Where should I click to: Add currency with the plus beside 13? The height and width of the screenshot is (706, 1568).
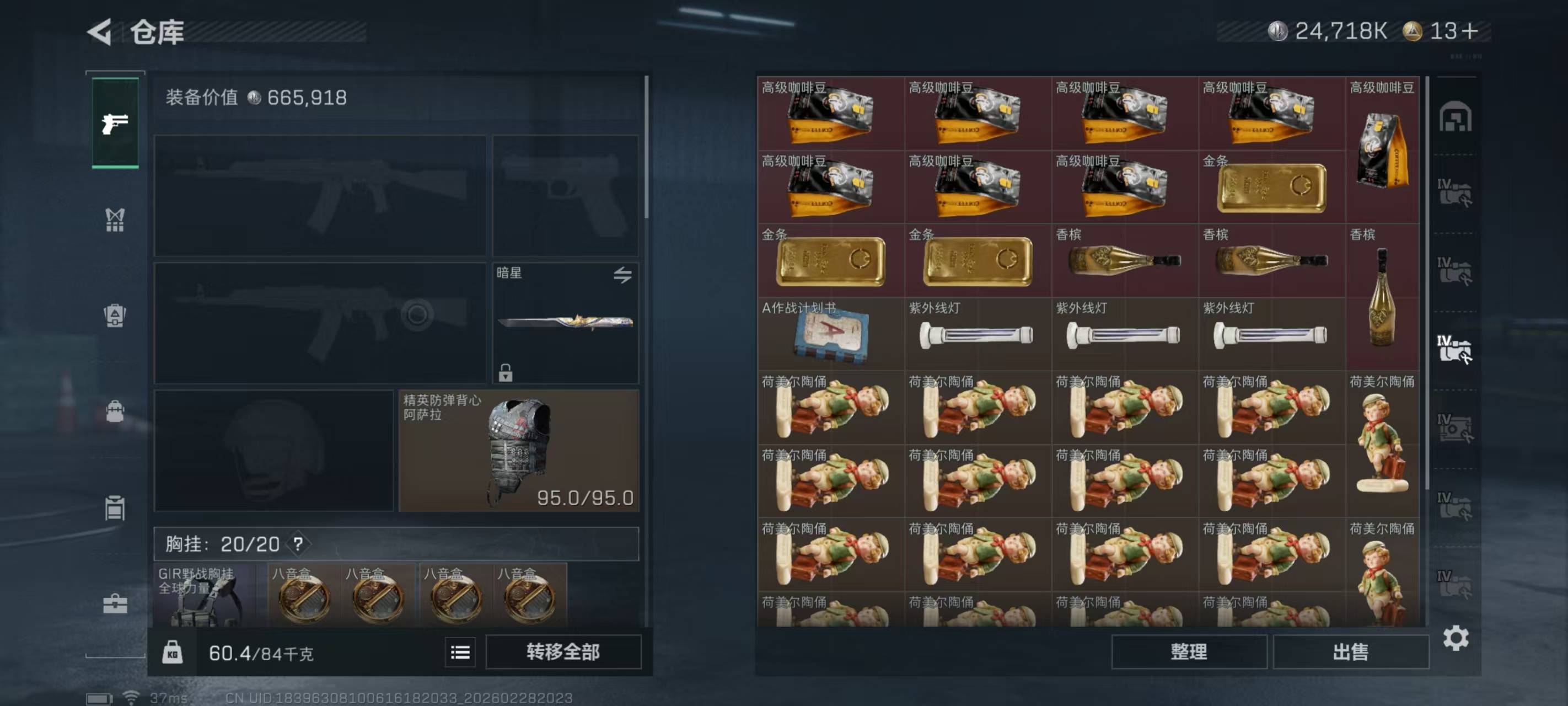coord(1469,31)
